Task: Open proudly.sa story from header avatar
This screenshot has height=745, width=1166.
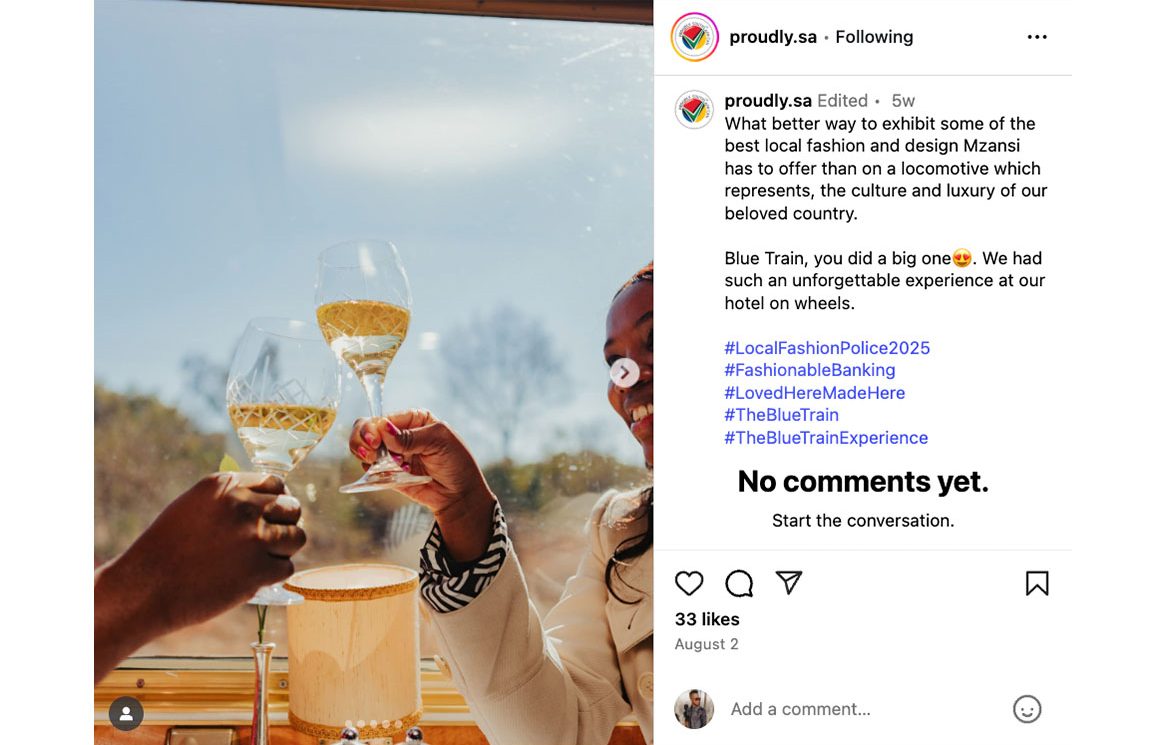Action: (x=694, y=37)
